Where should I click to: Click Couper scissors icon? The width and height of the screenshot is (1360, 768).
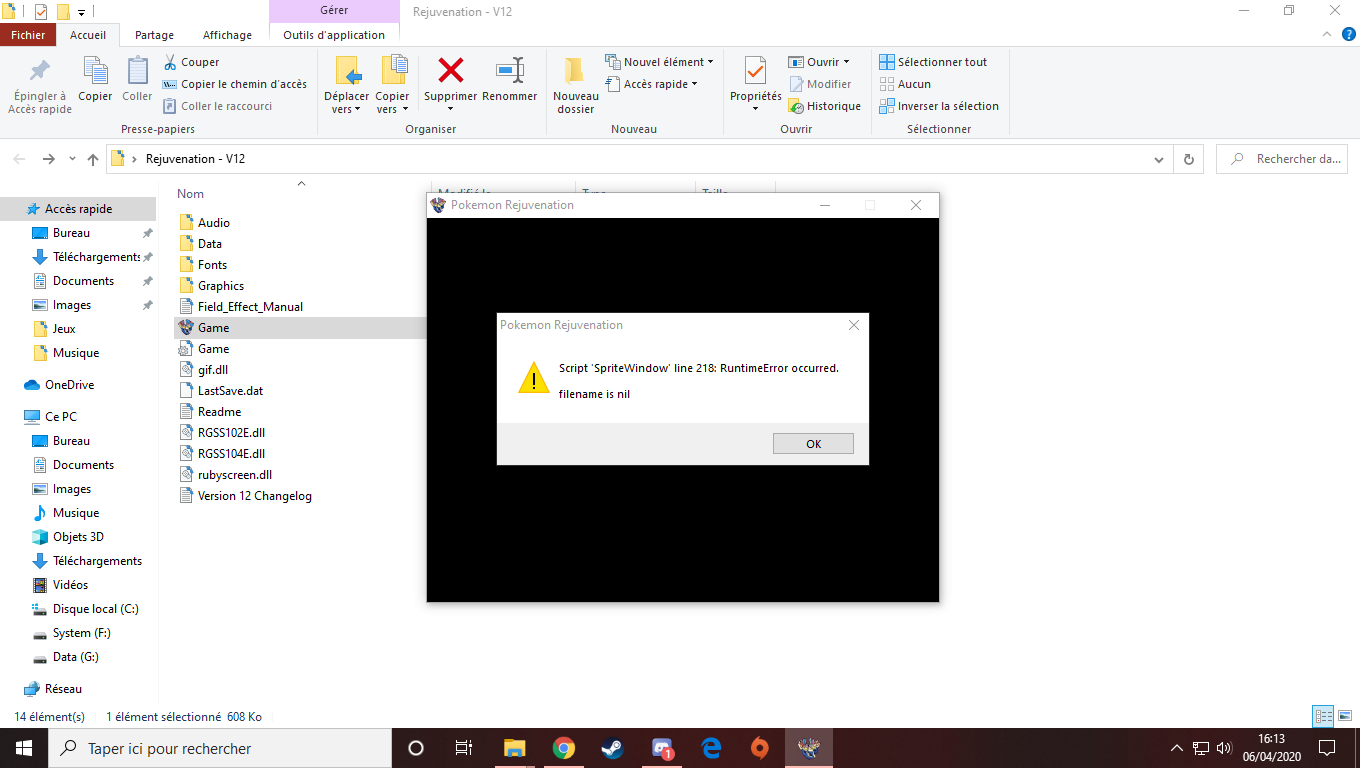coord(170,62)
